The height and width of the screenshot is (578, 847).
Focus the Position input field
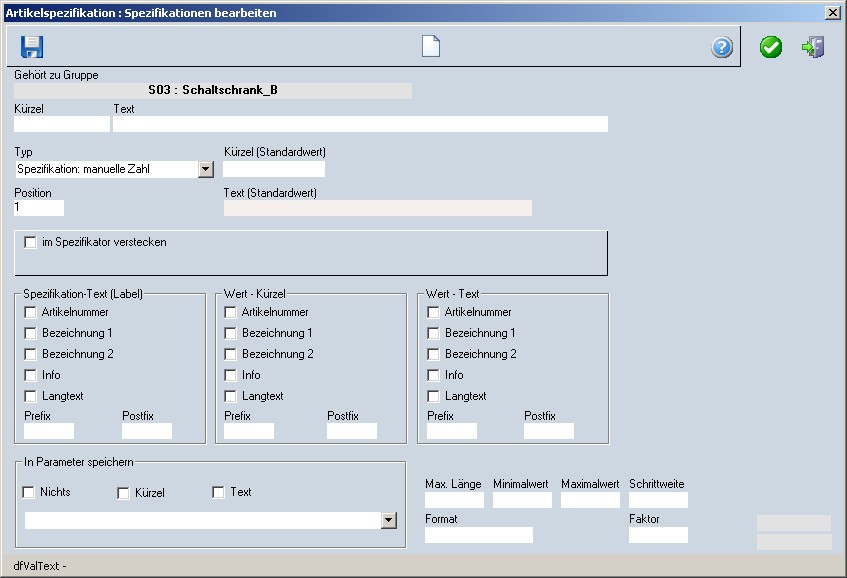39,208
